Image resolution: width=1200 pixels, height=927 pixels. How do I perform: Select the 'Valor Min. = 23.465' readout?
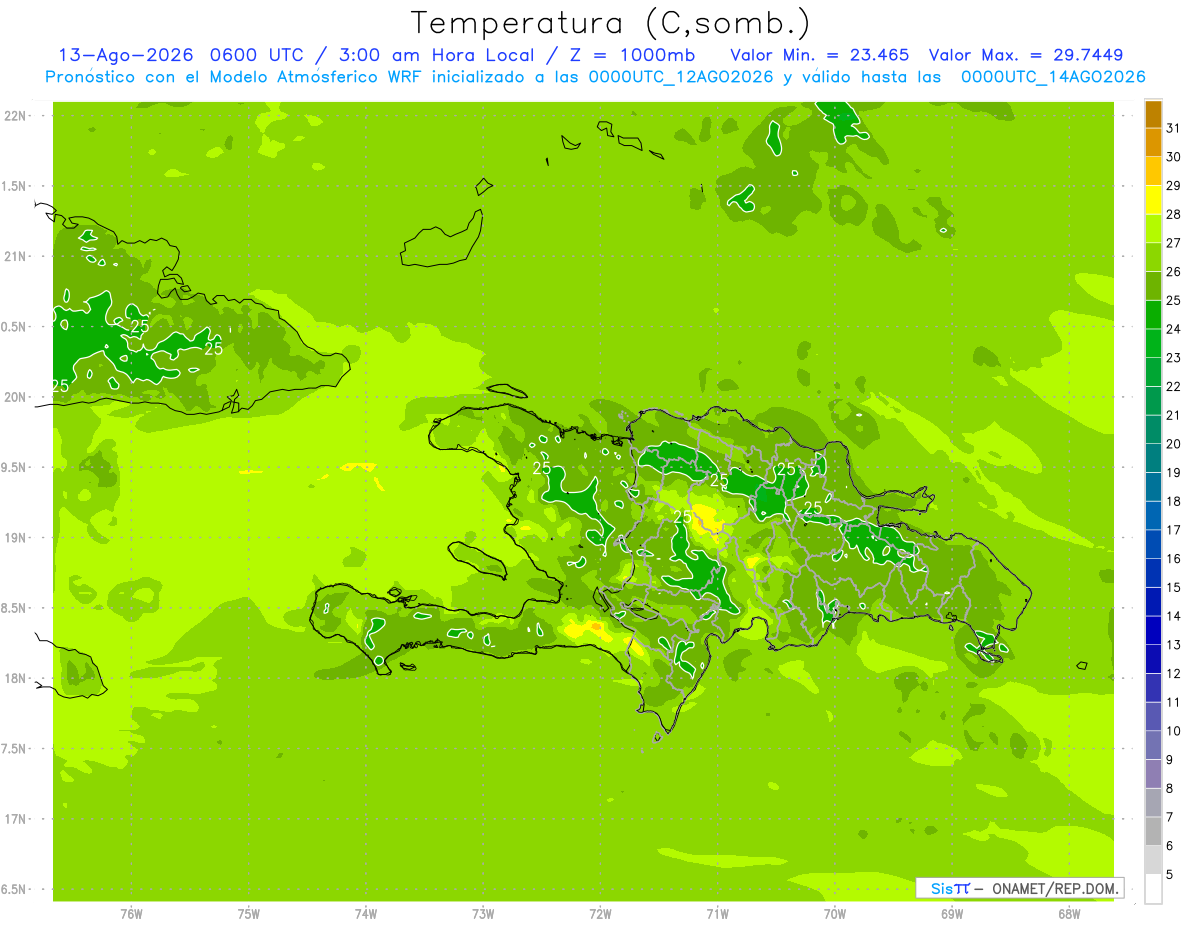[x=819, y=54]
